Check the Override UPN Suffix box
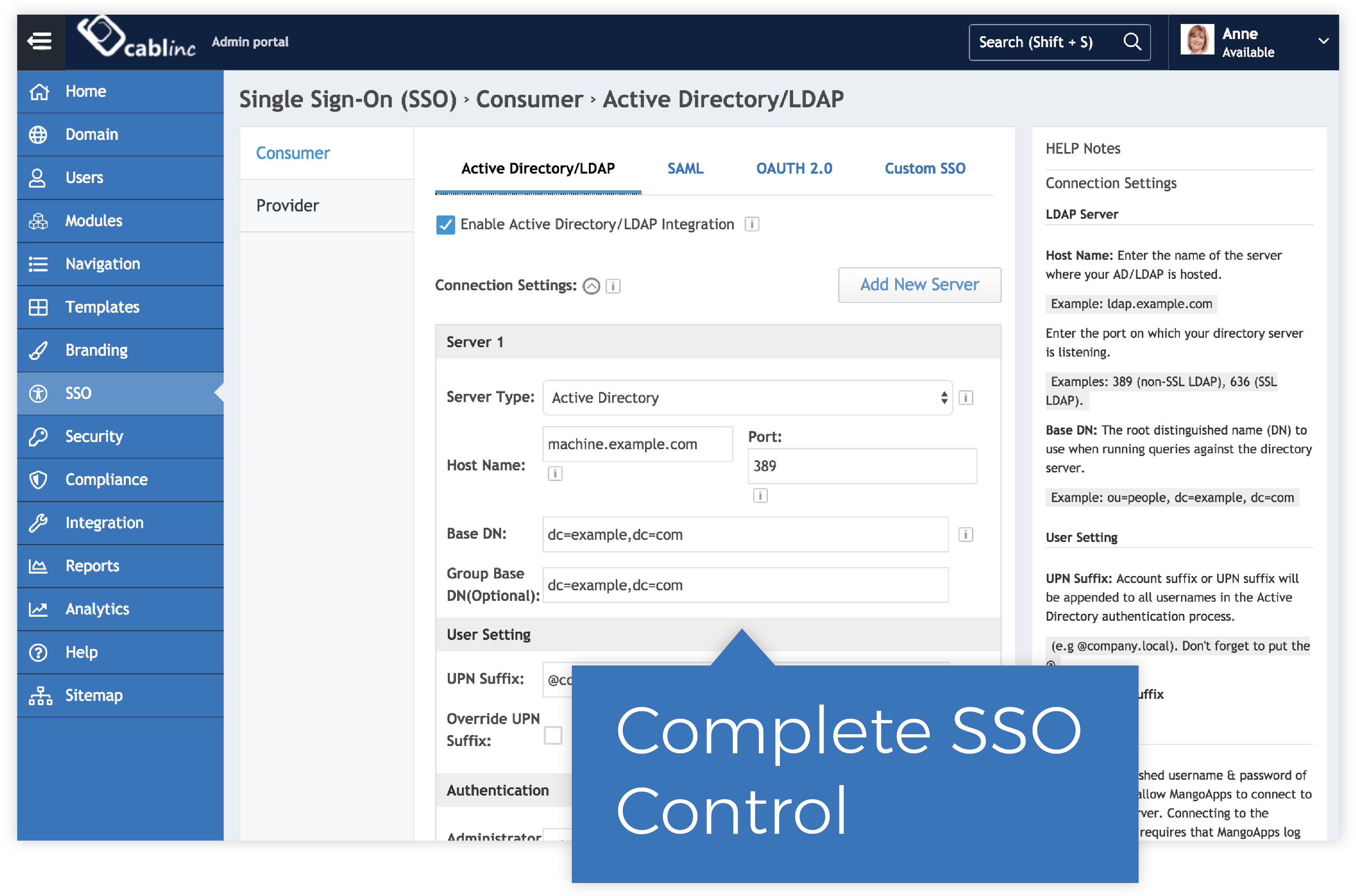The height and width of the screenshot is (896, 1356). 553,735
